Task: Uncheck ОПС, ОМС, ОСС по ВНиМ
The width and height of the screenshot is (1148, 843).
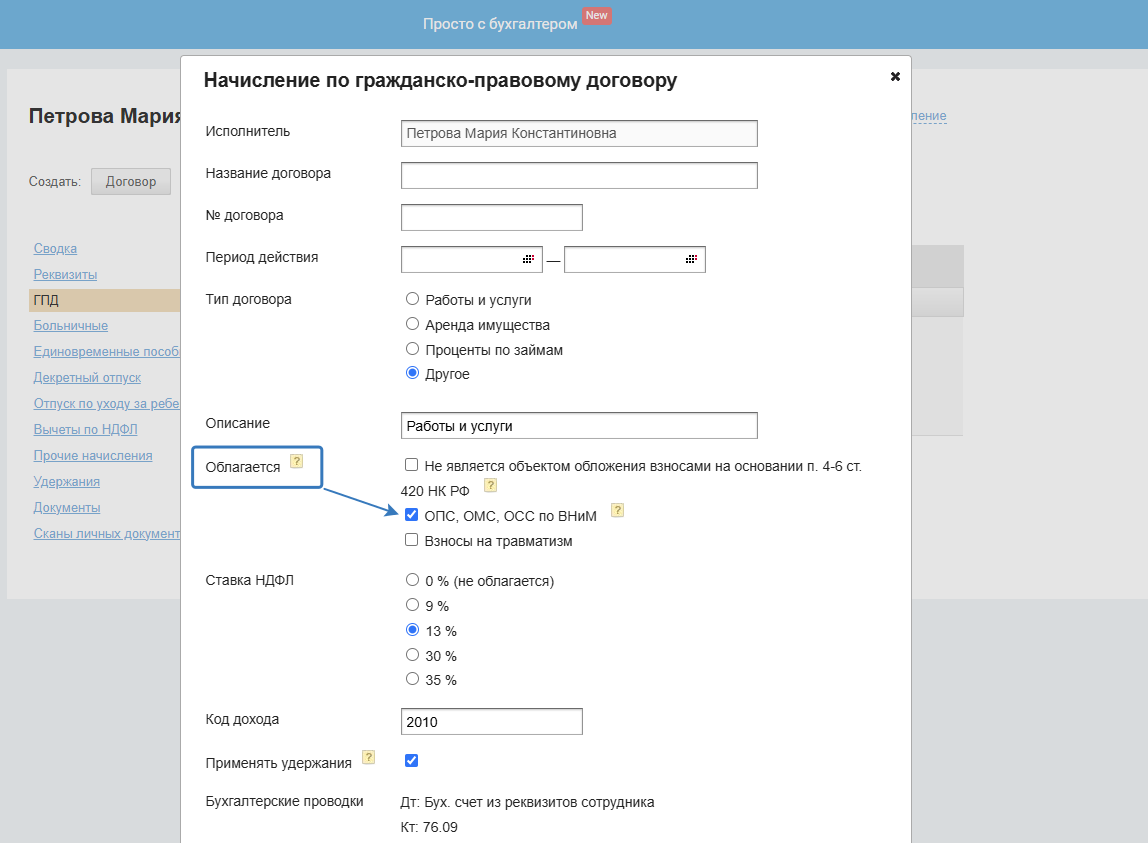Action: pyautogui.click(x=412, y=515)
